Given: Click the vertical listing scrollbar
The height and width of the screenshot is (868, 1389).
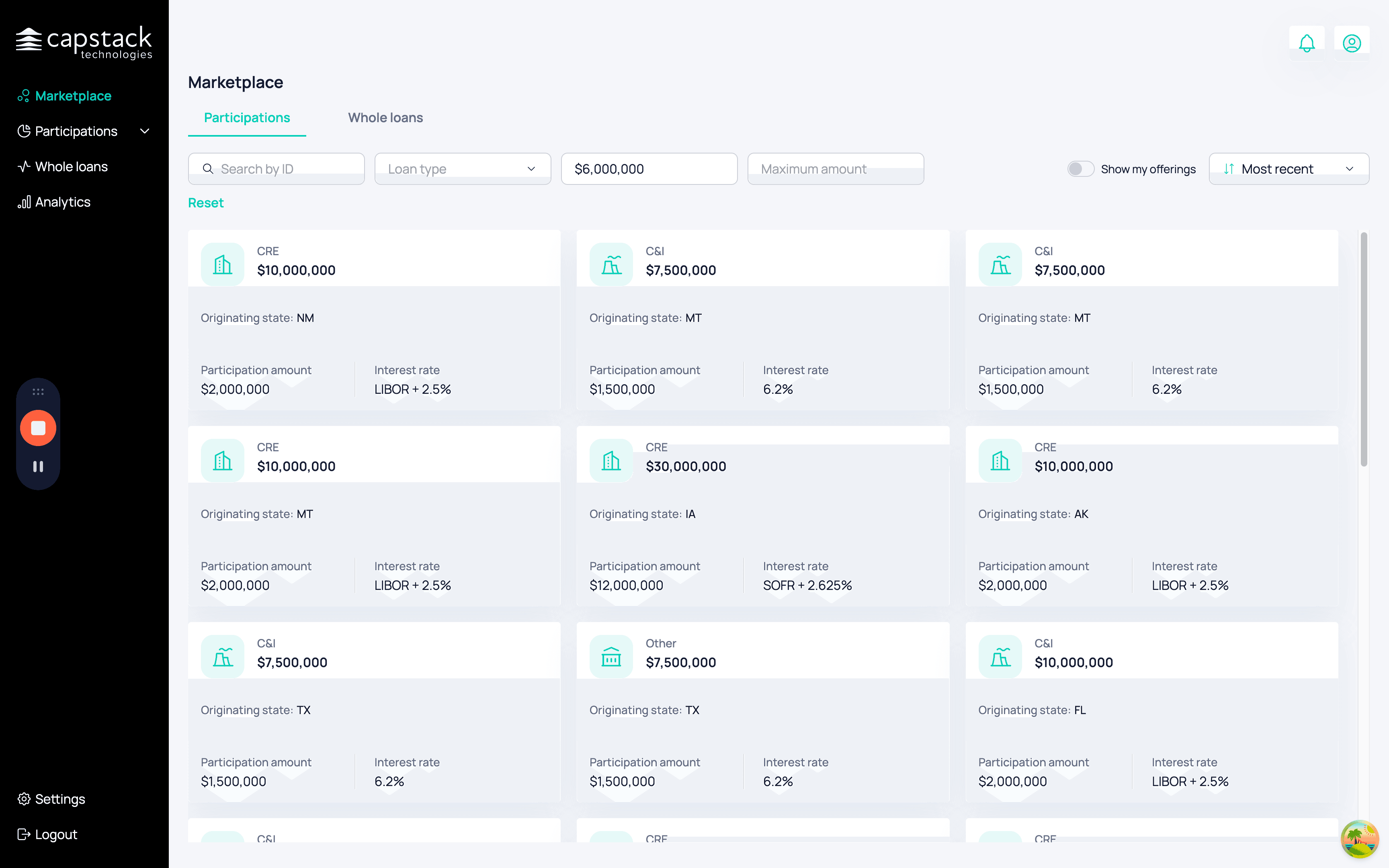Looking at the screenshot, I should click(x=1364, y=349).
